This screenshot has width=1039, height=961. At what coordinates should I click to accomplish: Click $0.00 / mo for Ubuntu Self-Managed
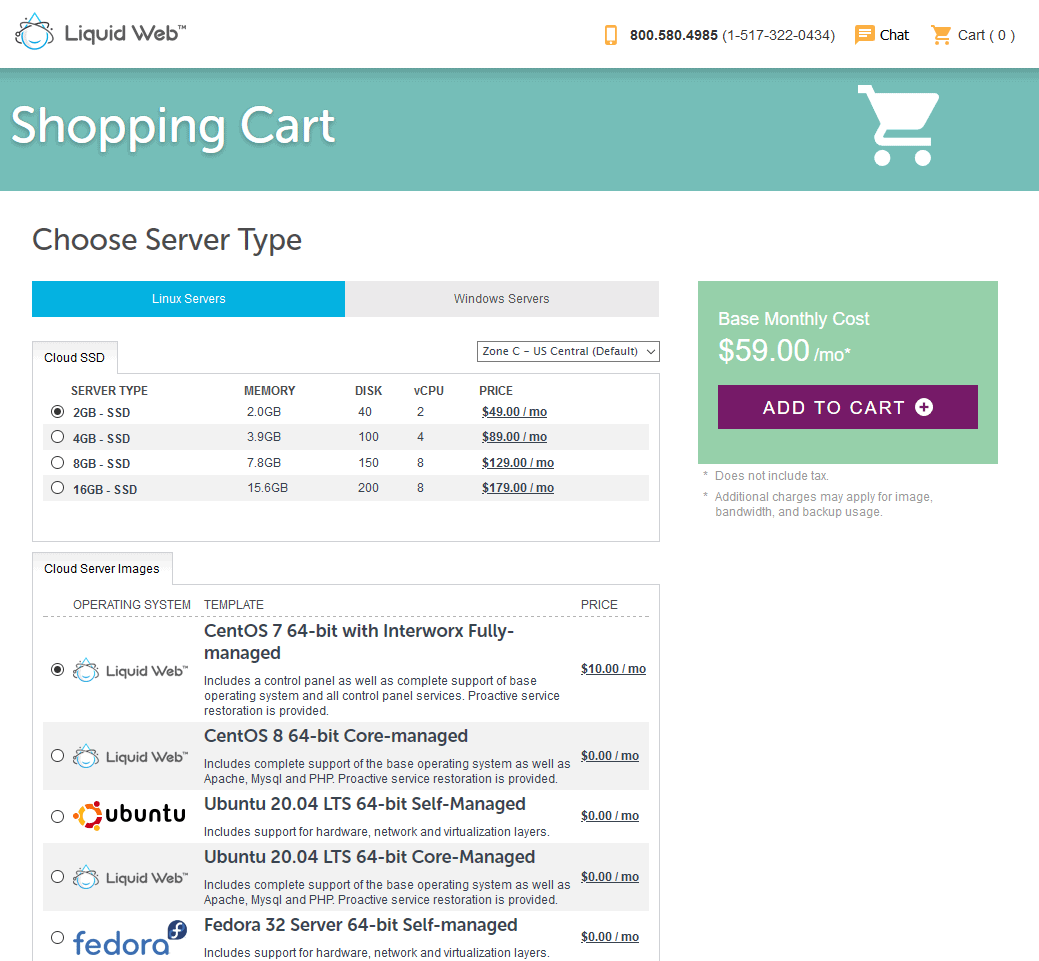pyautogui.click(x=610, y=816)
